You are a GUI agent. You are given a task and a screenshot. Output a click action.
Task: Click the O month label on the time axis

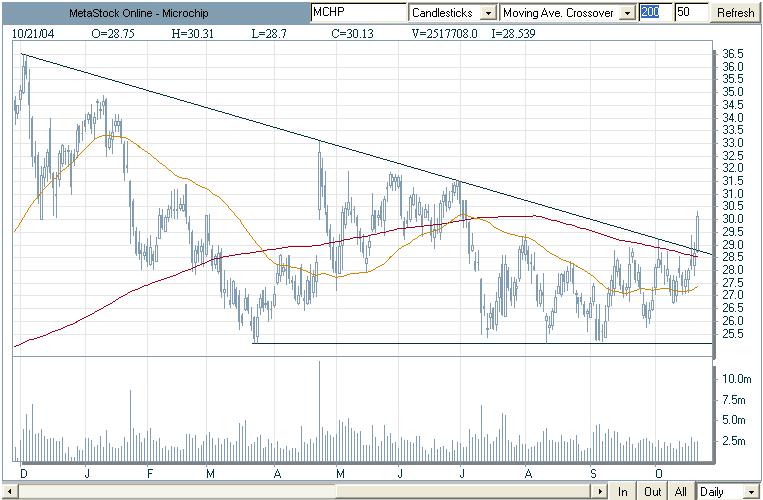coord(658,473)
